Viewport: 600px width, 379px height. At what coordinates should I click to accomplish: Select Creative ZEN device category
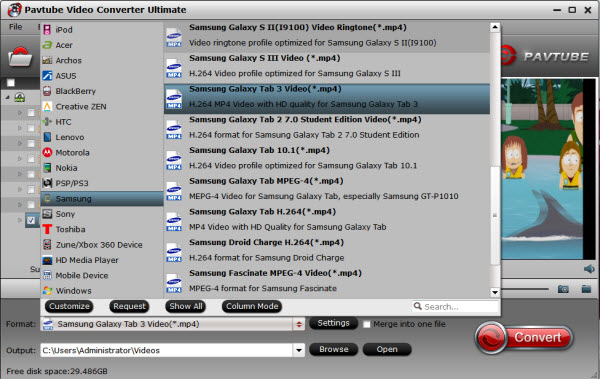(102, 106)
